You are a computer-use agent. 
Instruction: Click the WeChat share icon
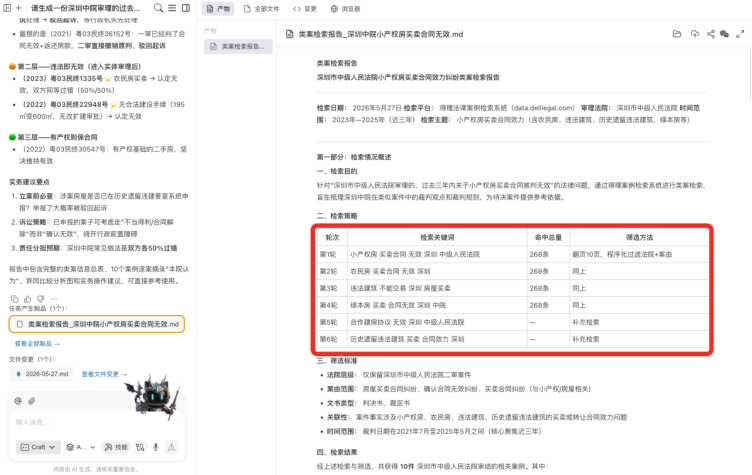point(725,34)
